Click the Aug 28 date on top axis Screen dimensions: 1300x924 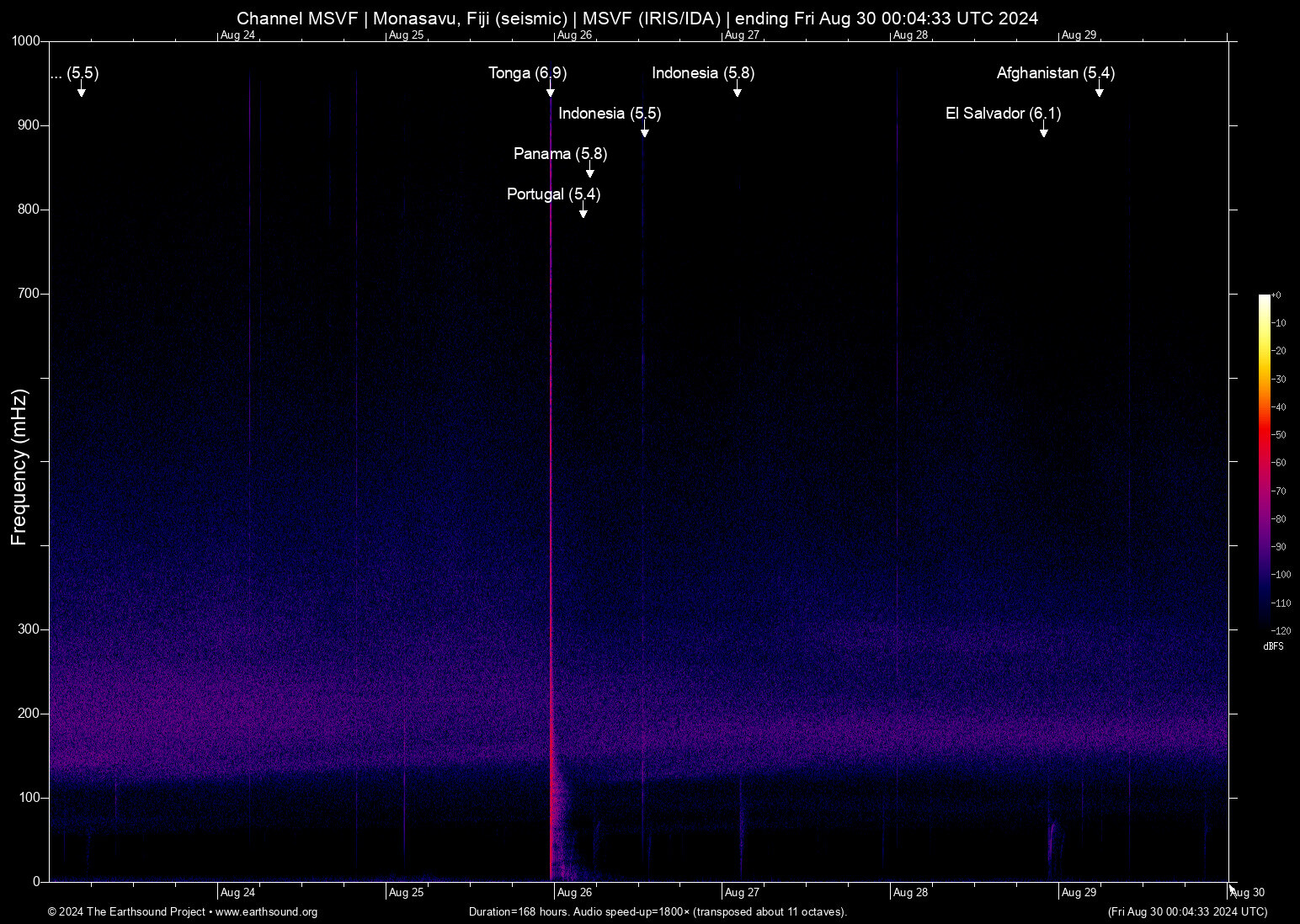pos(910,35)
